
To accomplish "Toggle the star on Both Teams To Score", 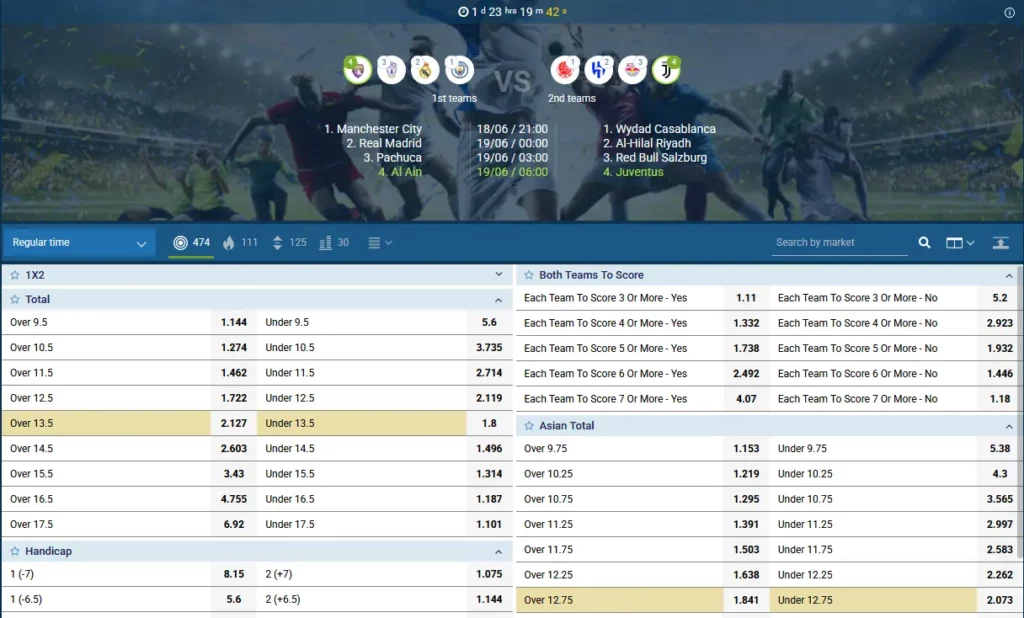I will click(x=529, y=275).
